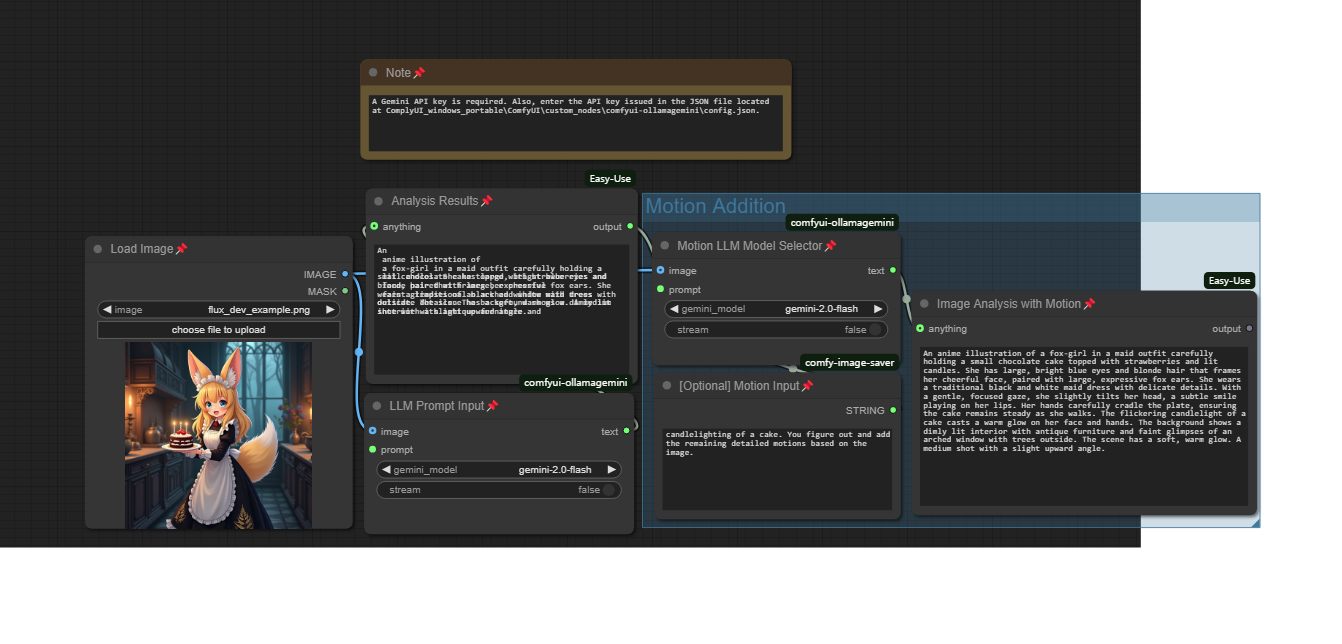Screen dimensions: 1342x644
Task: Click the Note node's text area
Action: [x=576, y=123]
